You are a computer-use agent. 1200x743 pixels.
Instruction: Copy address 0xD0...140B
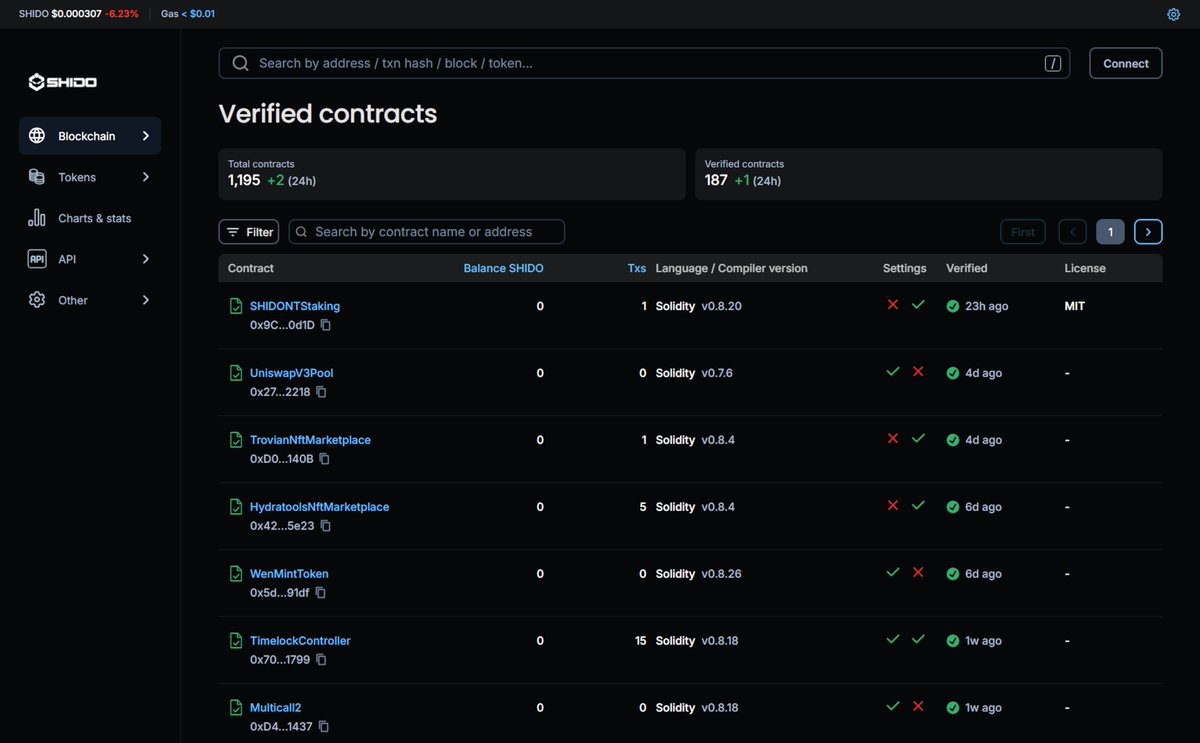click(325, 459)
